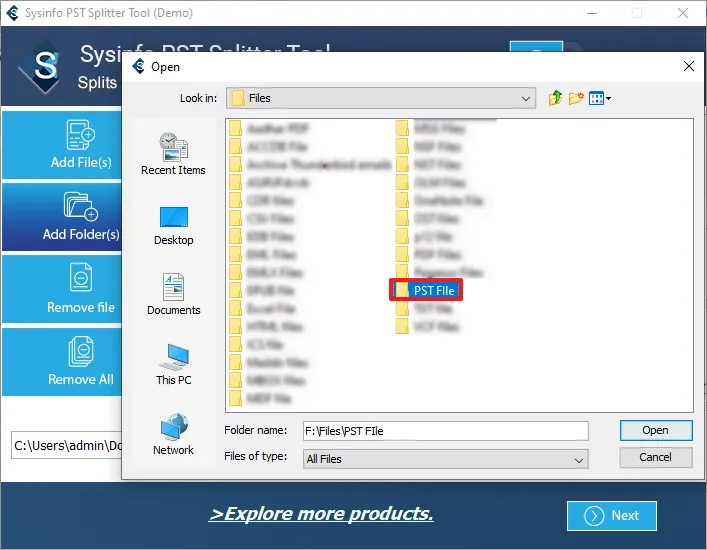The image size is (707, 550).
Task: Click the Add Folder(s) icon button
Action: pyautogui.click(x=62, y=217)
